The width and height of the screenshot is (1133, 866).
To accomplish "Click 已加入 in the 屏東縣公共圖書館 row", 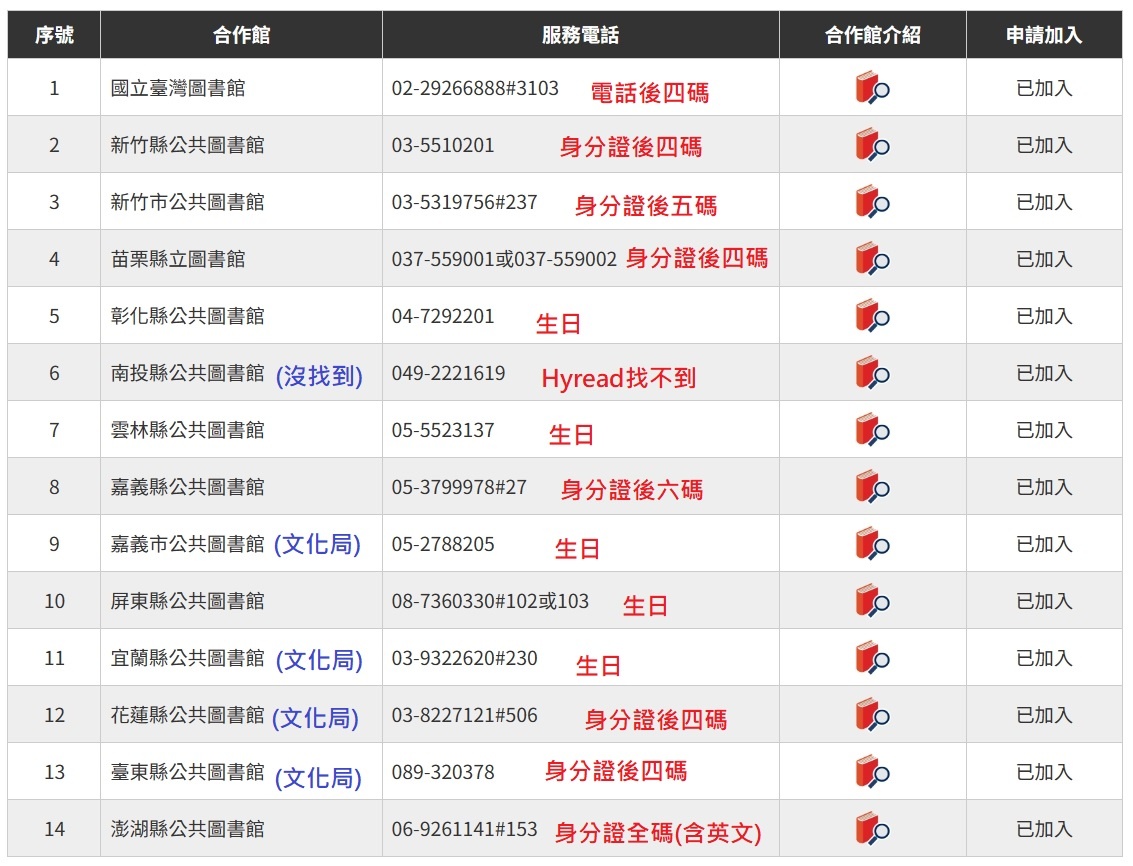I will click(x=1044, y=602).
